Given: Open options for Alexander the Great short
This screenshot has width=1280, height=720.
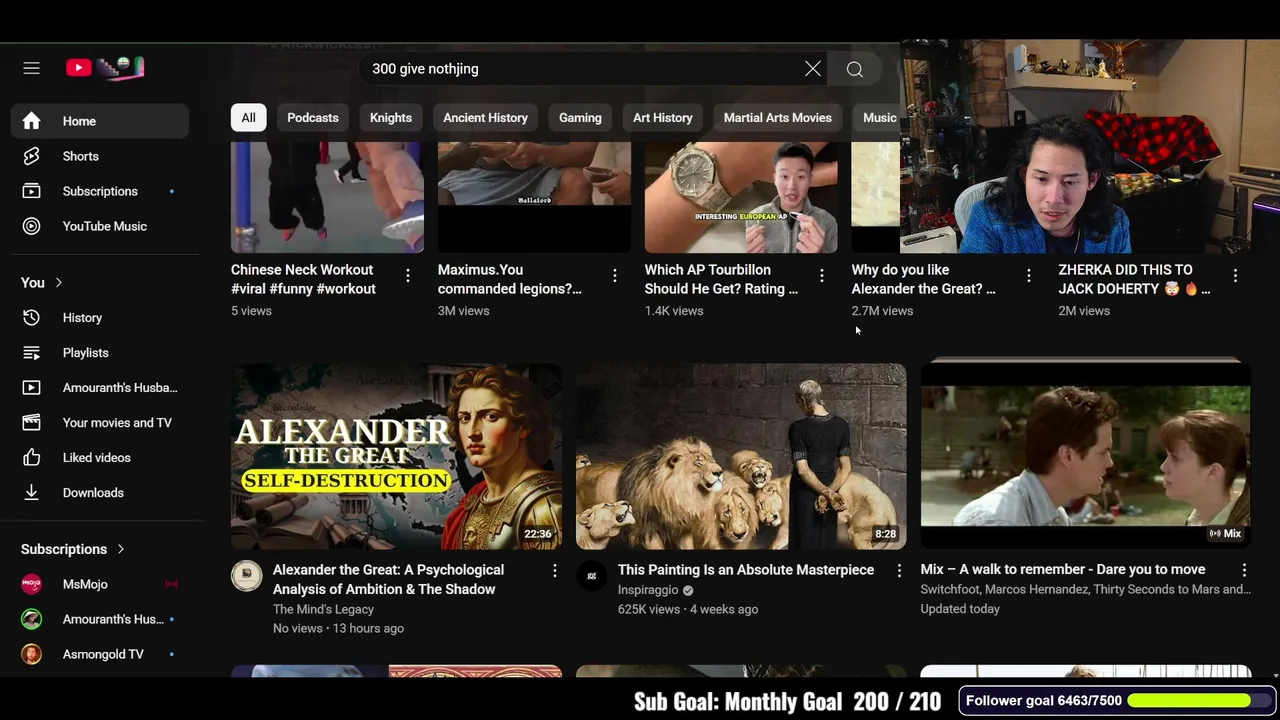Looking at the screenshot, I should [x=1029, y=276].
